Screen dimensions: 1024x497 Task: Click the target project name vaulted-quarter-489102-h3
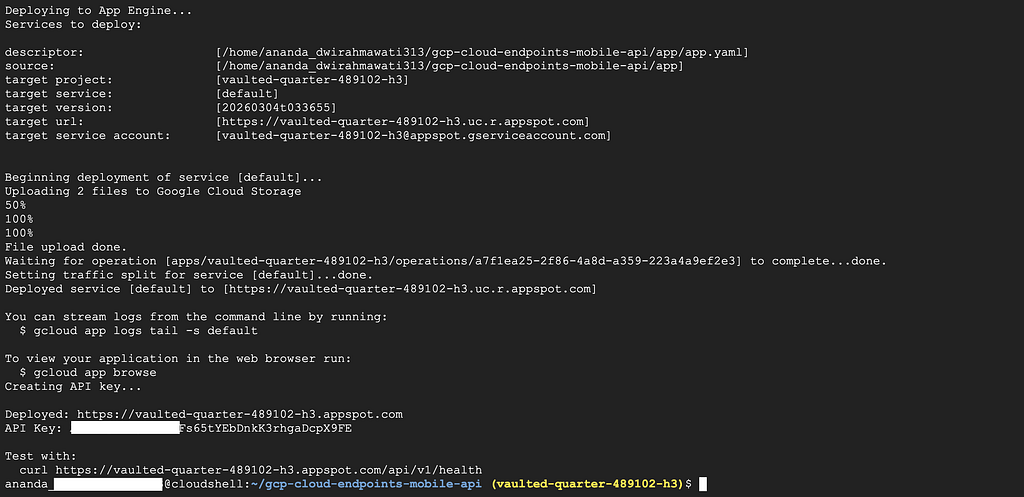(316, 80)
